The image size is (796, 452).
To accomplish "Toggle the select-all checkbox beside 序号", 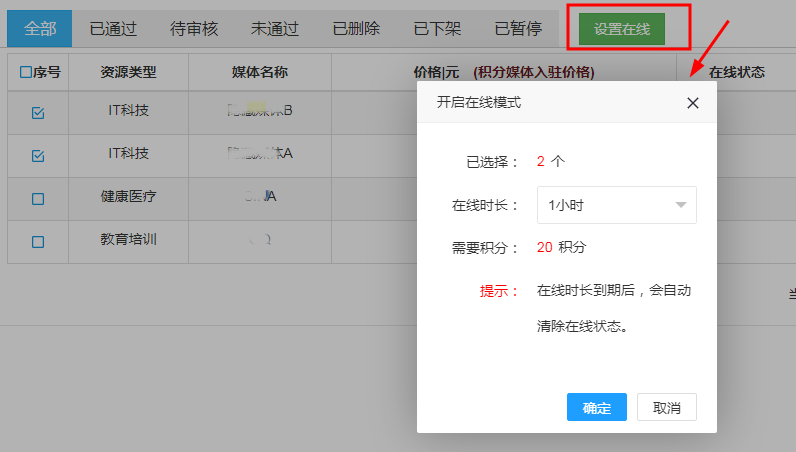I will (25, 72).
